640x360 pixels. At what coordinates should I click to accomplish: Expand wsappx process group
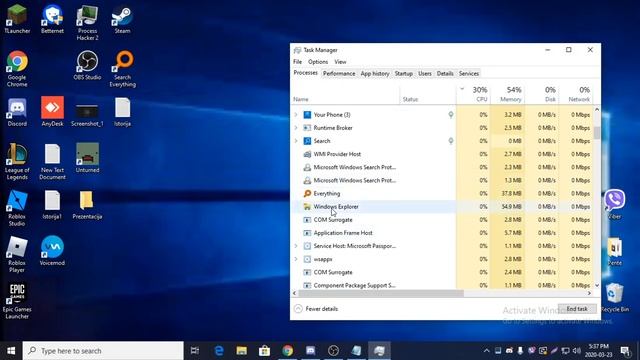[296, 259]
